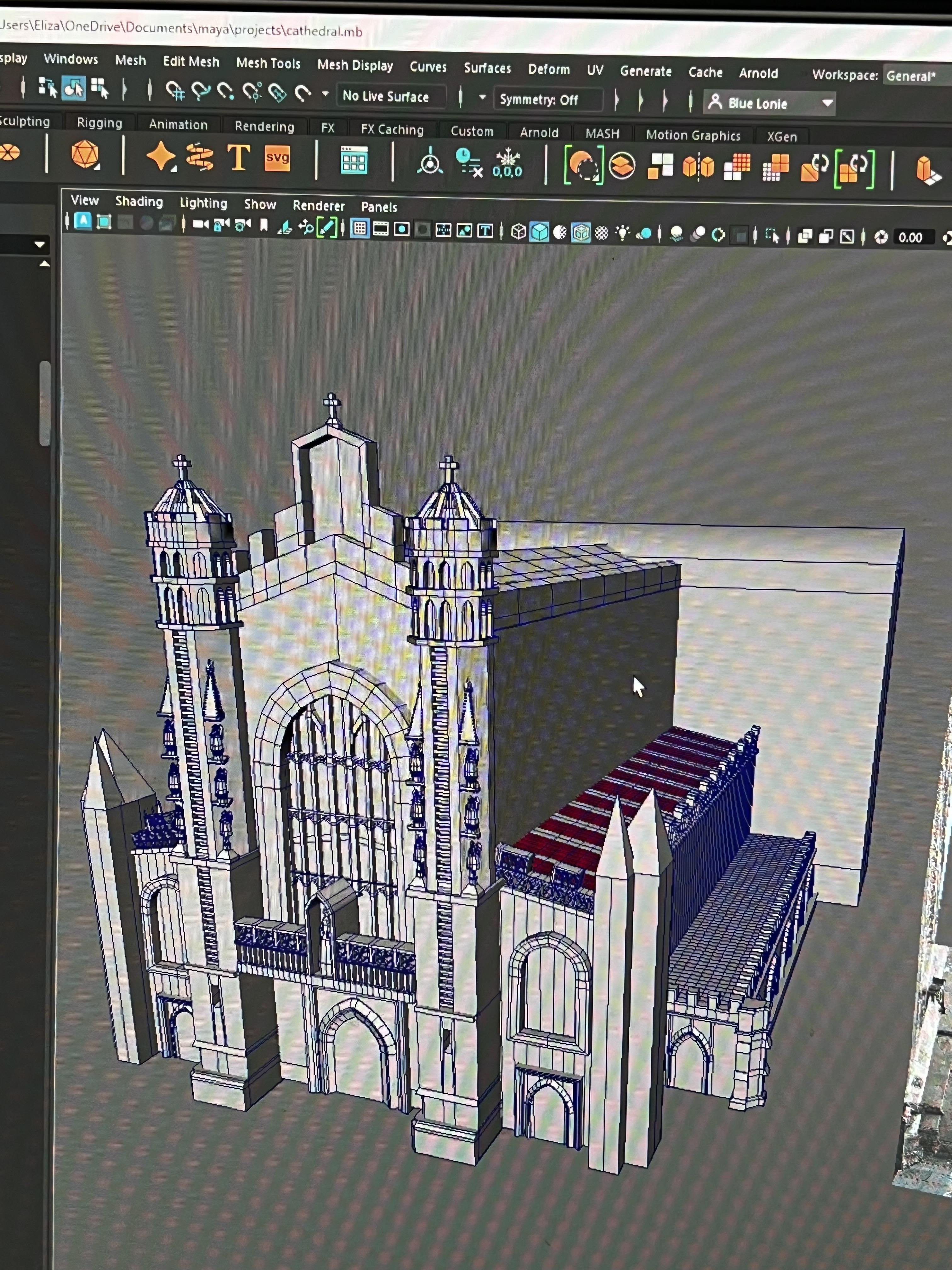
Task: Open the Mesh Display menu
Action: click(x=355, y=66)
